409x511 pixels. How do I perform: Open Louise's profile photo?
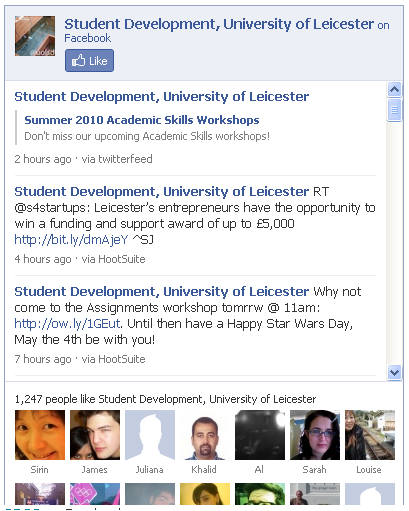(370, 435)
